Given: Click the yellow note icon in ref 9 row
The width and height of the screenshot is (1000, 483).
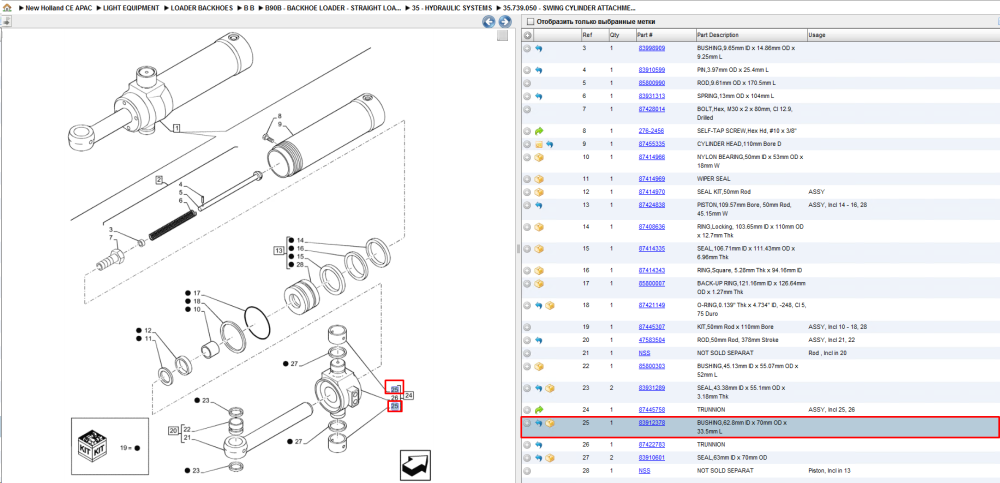Looking at the screenshot, I should pyautogui.click(x=538, y=144).
